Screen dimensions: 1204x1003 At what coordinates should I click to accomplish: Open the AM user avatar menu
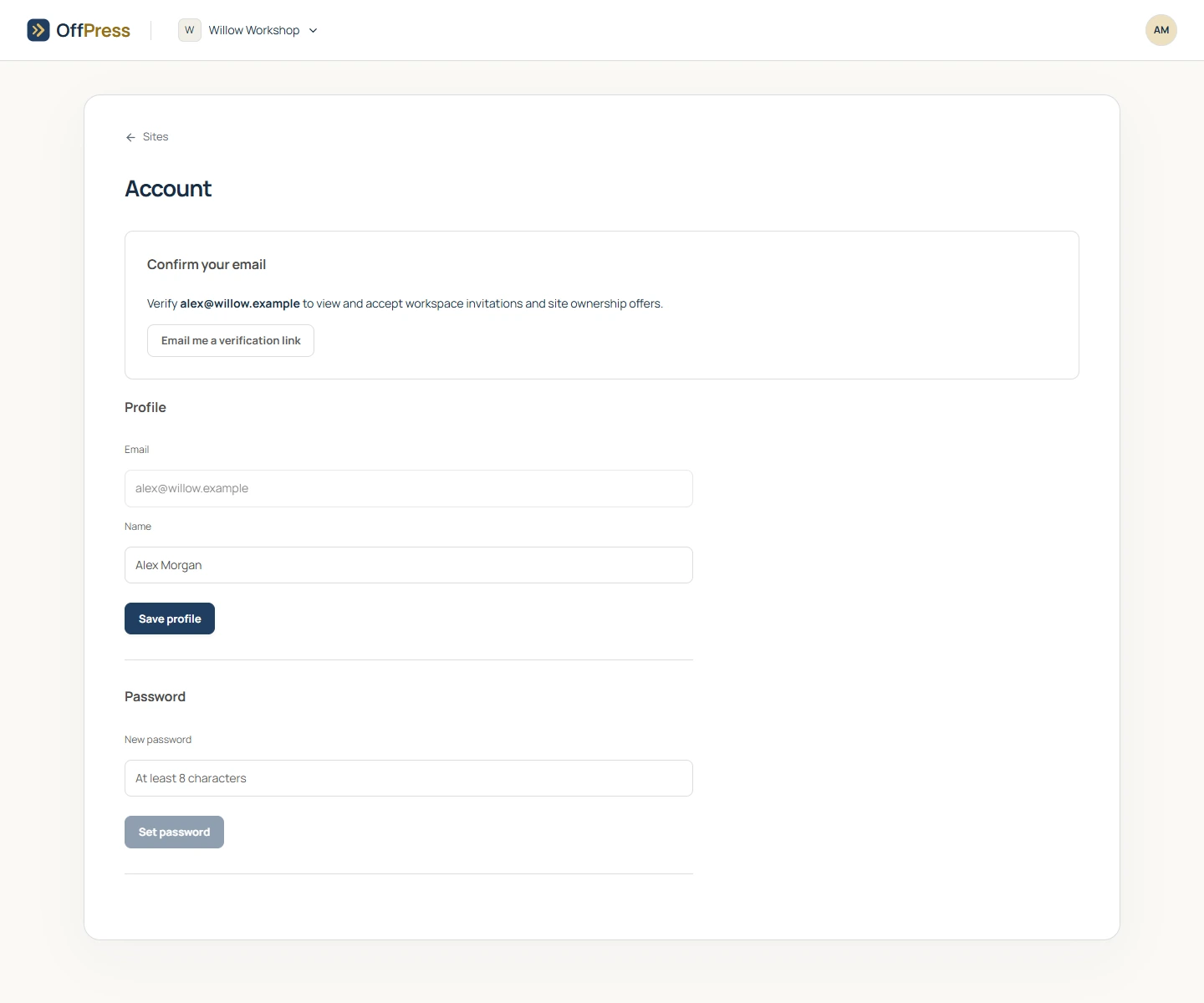point(1161,30)
